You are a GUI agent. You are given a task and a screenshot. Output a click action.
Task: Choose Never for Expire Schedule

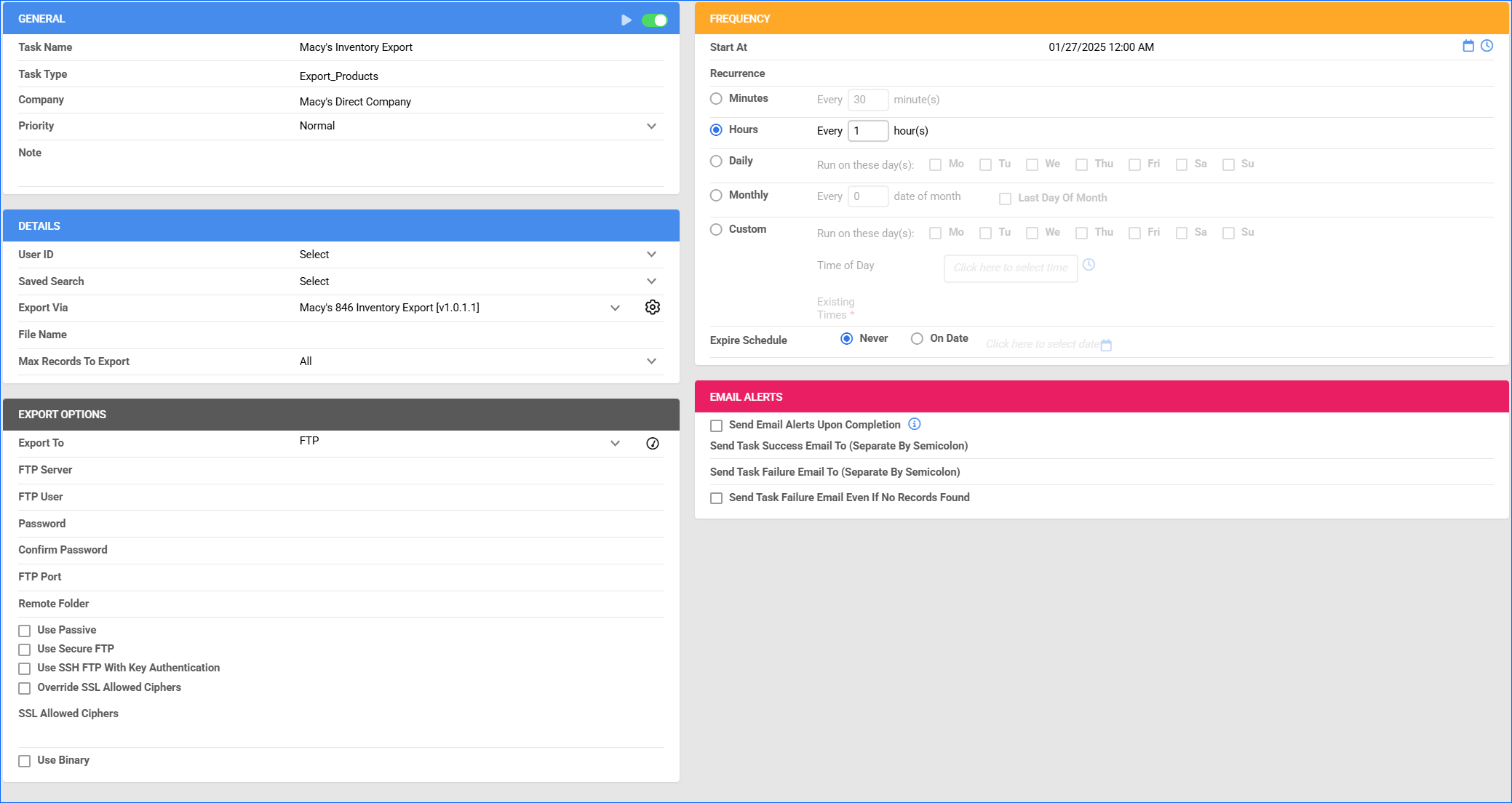(846, 338)
